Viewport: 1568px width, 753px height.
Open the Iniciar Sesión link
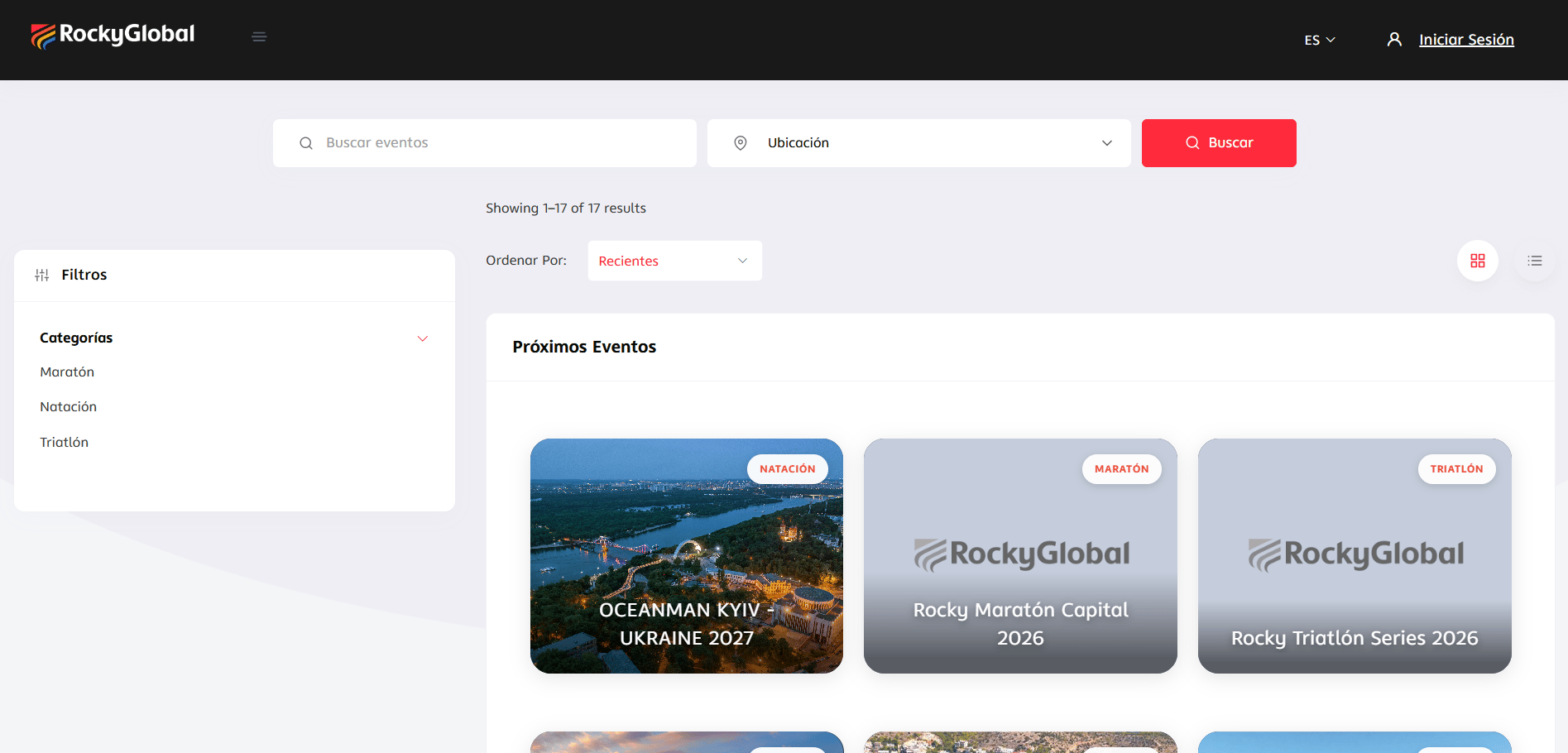tap(1466, 40)
